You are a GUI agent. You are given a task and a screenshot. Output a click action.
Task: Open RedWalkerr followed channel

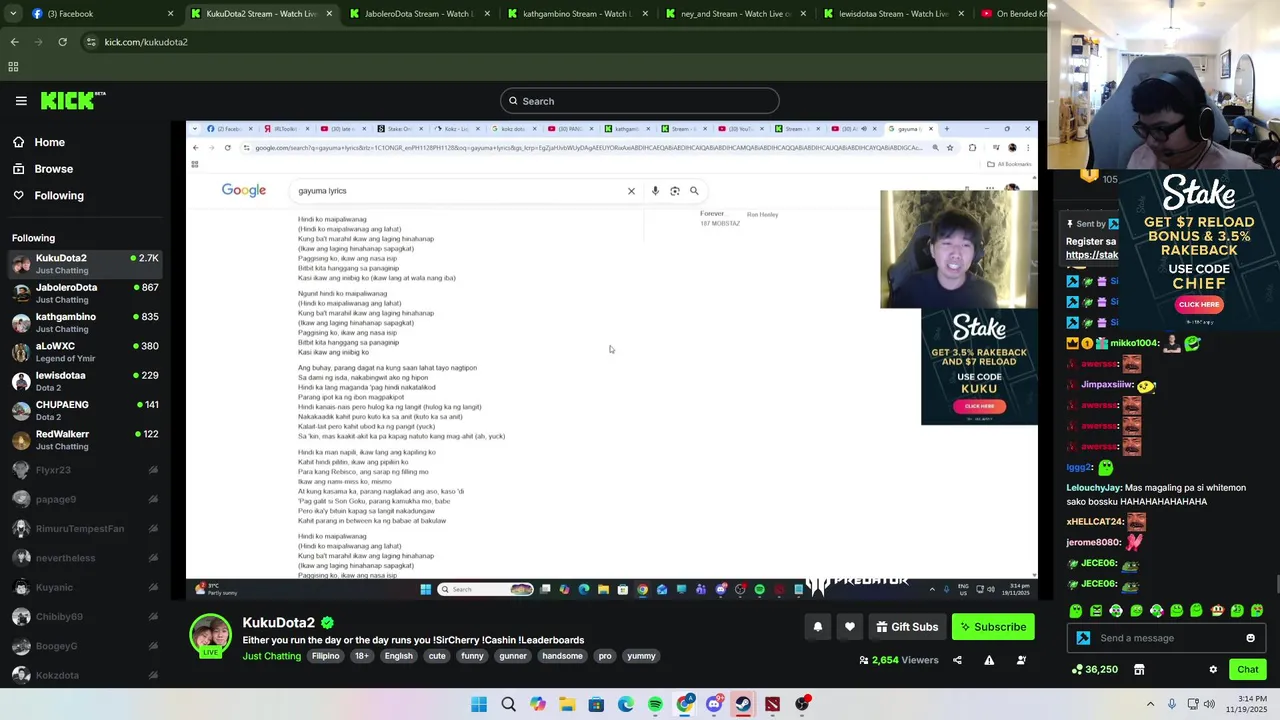pos(85,440)
